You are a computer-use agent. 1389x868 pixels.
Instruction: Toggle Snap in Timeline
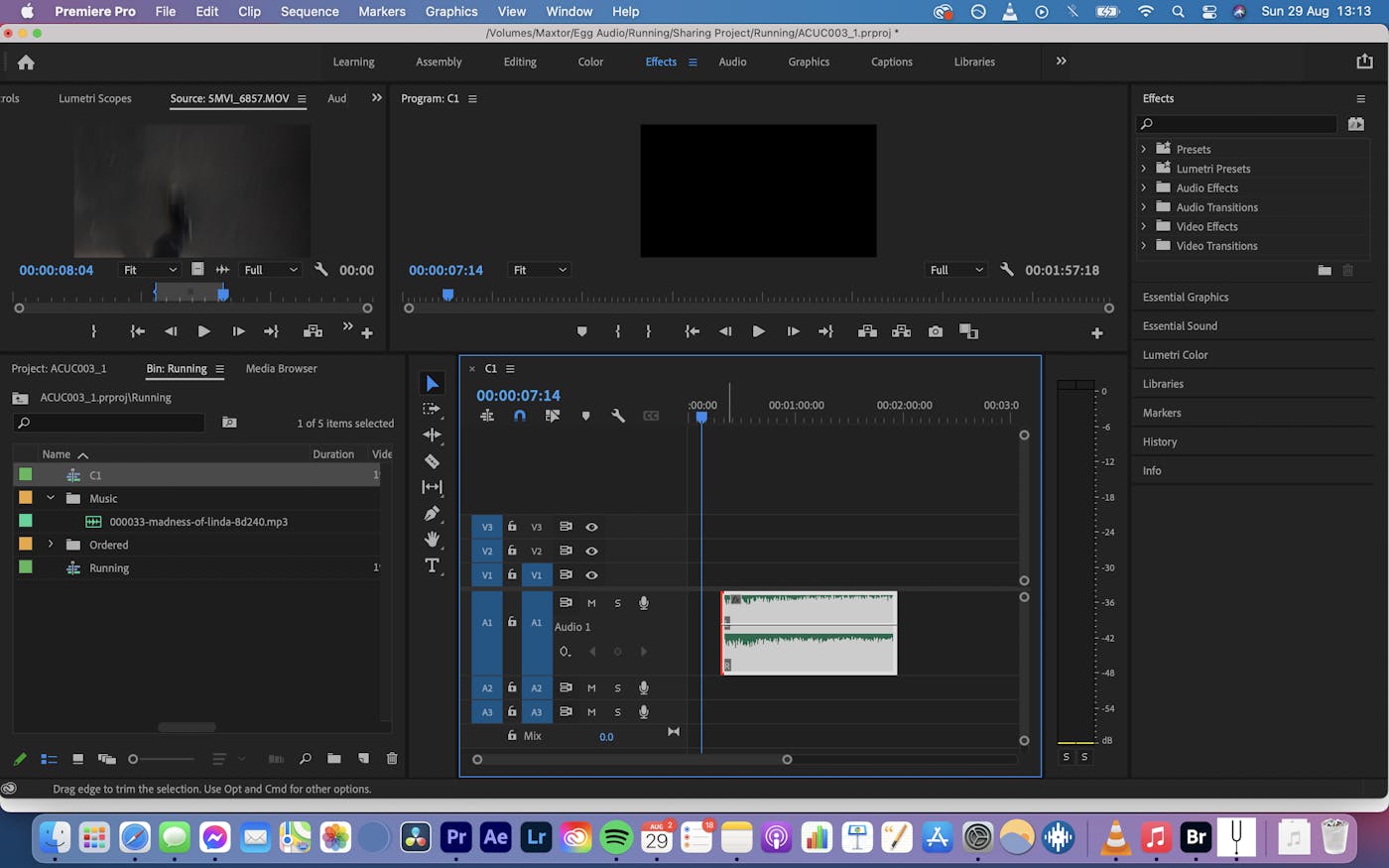tap(519, 416)
